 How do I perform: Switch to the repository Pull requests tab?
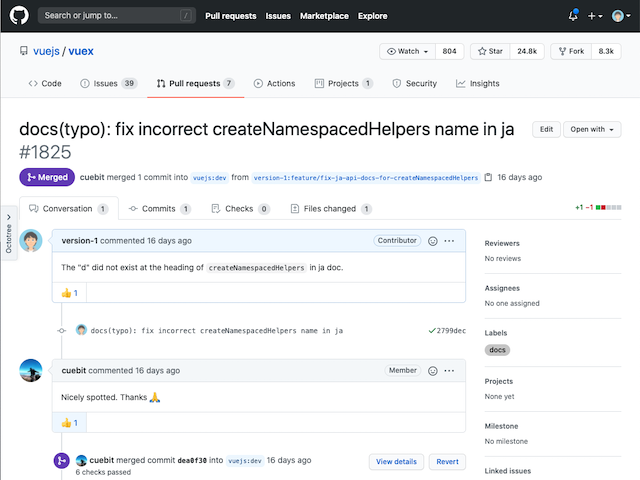point(196,83)
